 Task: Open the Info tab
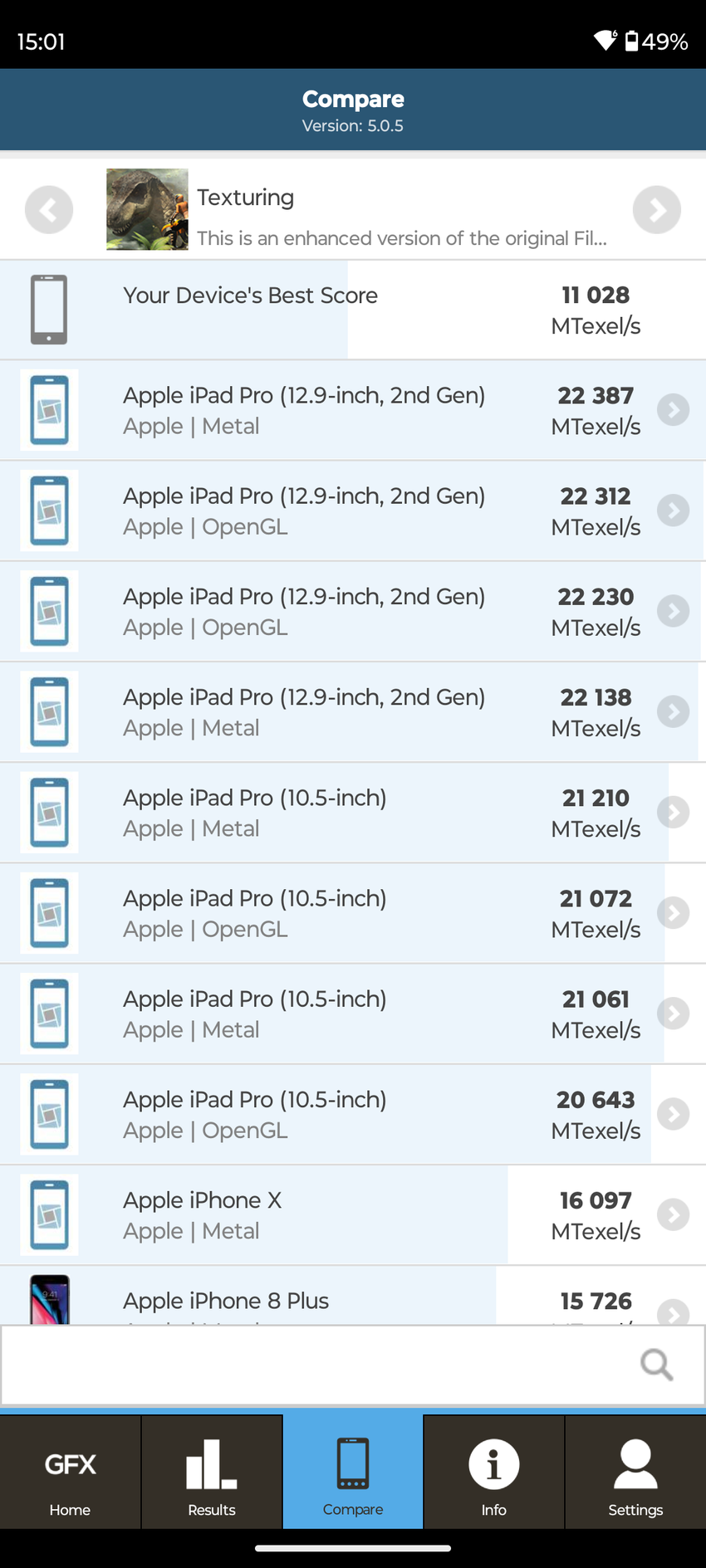click(x=494, y=1472)
